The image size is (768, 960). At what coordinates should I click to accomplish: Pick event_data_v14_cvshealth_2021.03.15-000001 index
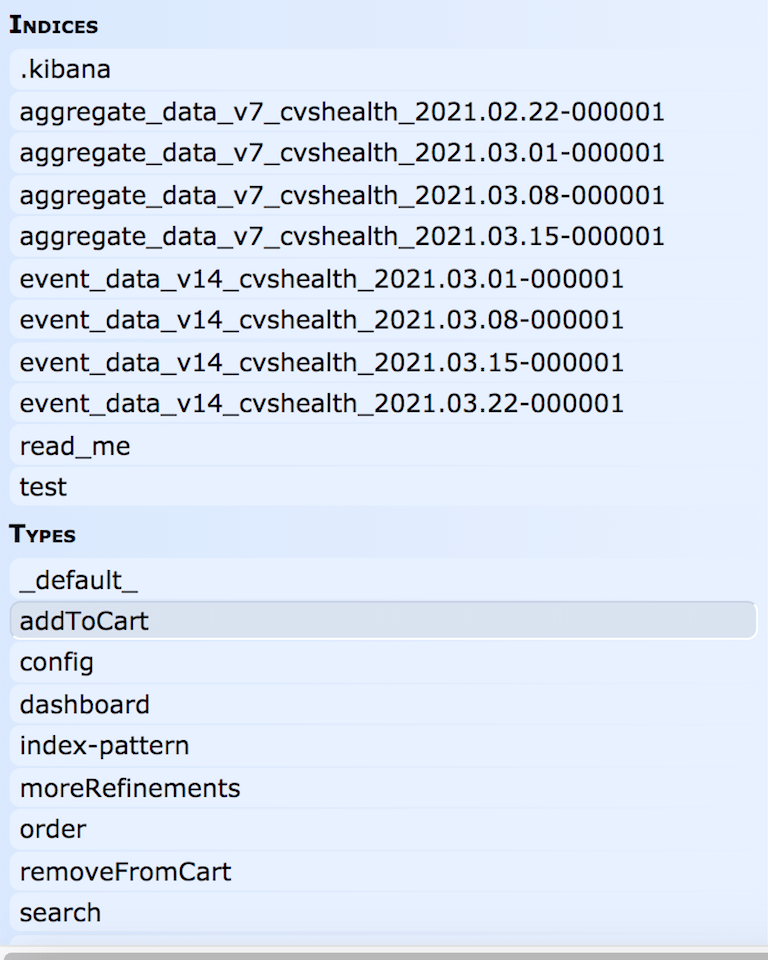click(383, 362)
